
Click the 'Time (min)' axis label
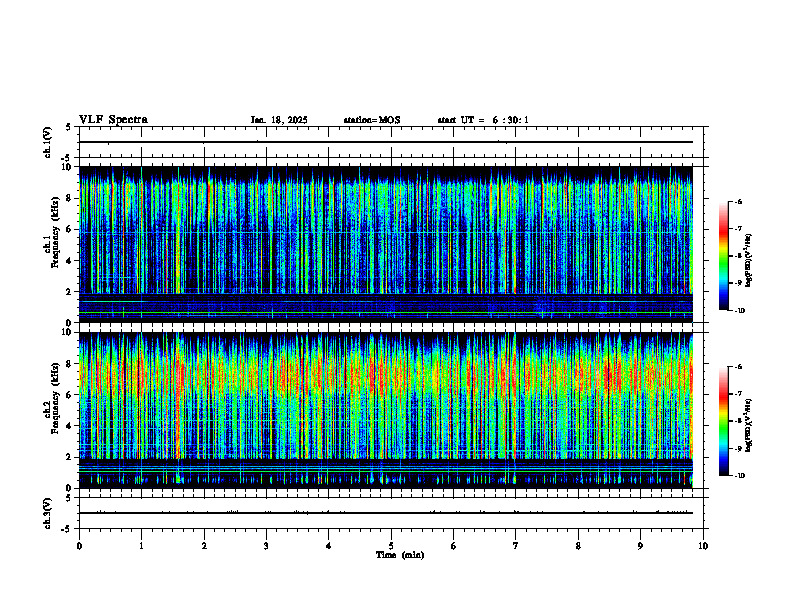coord(400,555)
